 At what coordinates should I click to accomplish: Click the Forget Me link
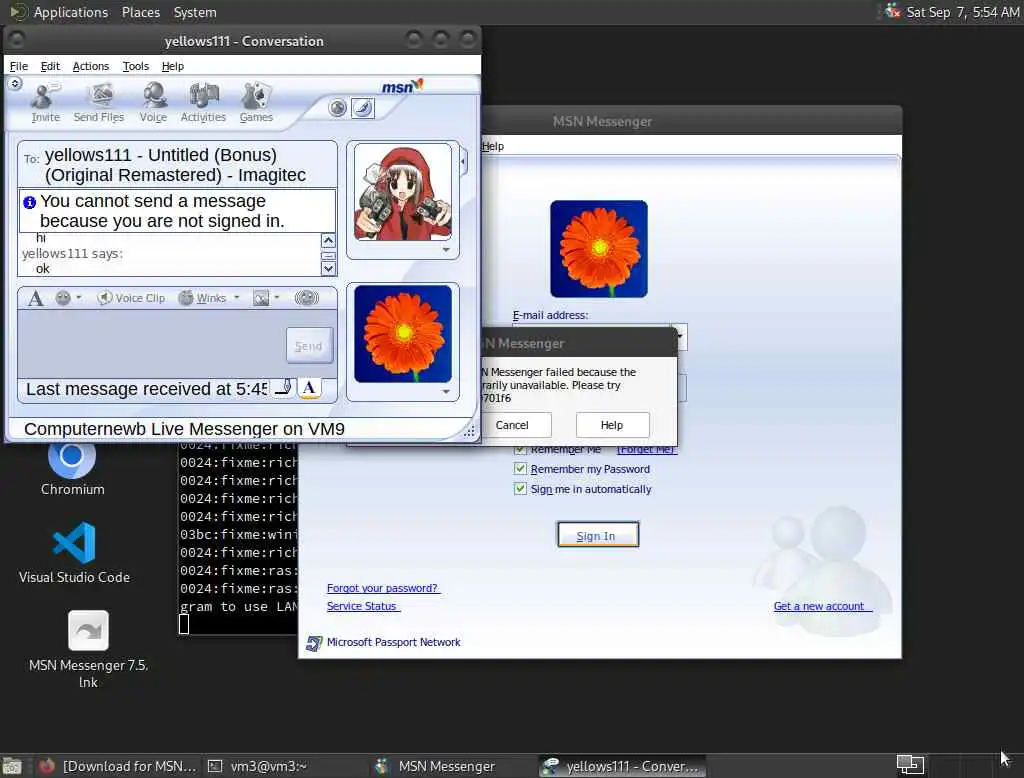(647, 449)
